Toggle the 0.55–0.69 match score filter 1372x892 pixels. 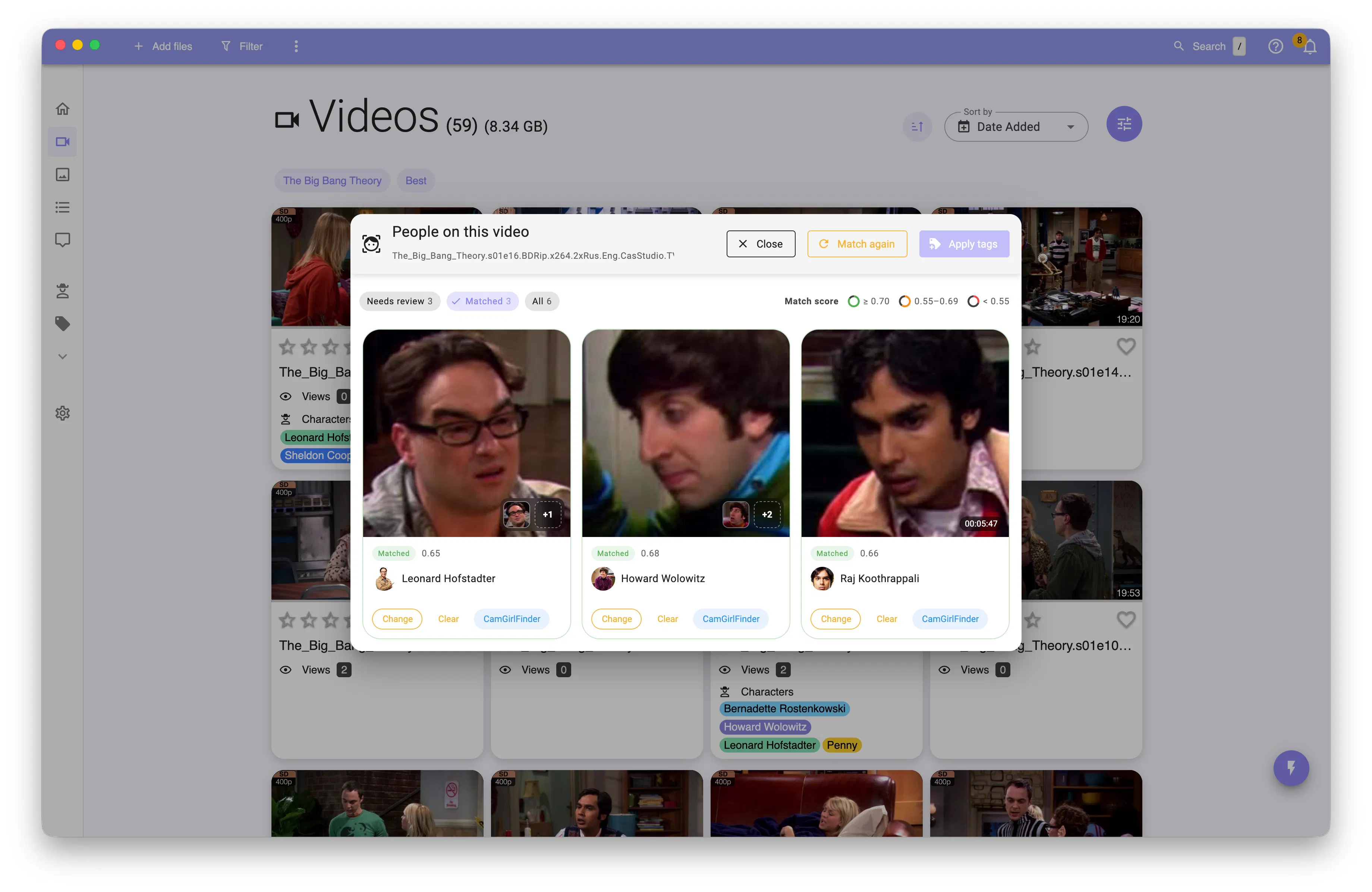pos(928,301)
